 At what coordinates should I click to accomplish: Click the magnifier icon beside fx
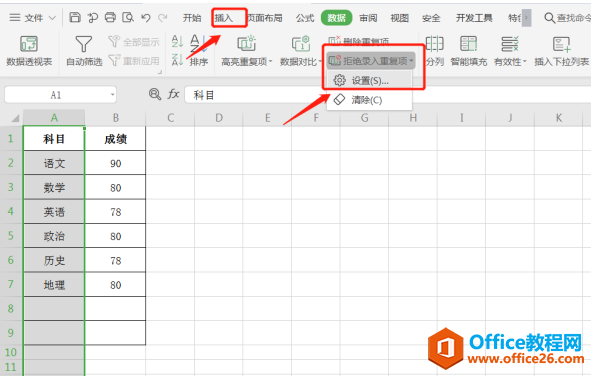click(x=155, y=94)
